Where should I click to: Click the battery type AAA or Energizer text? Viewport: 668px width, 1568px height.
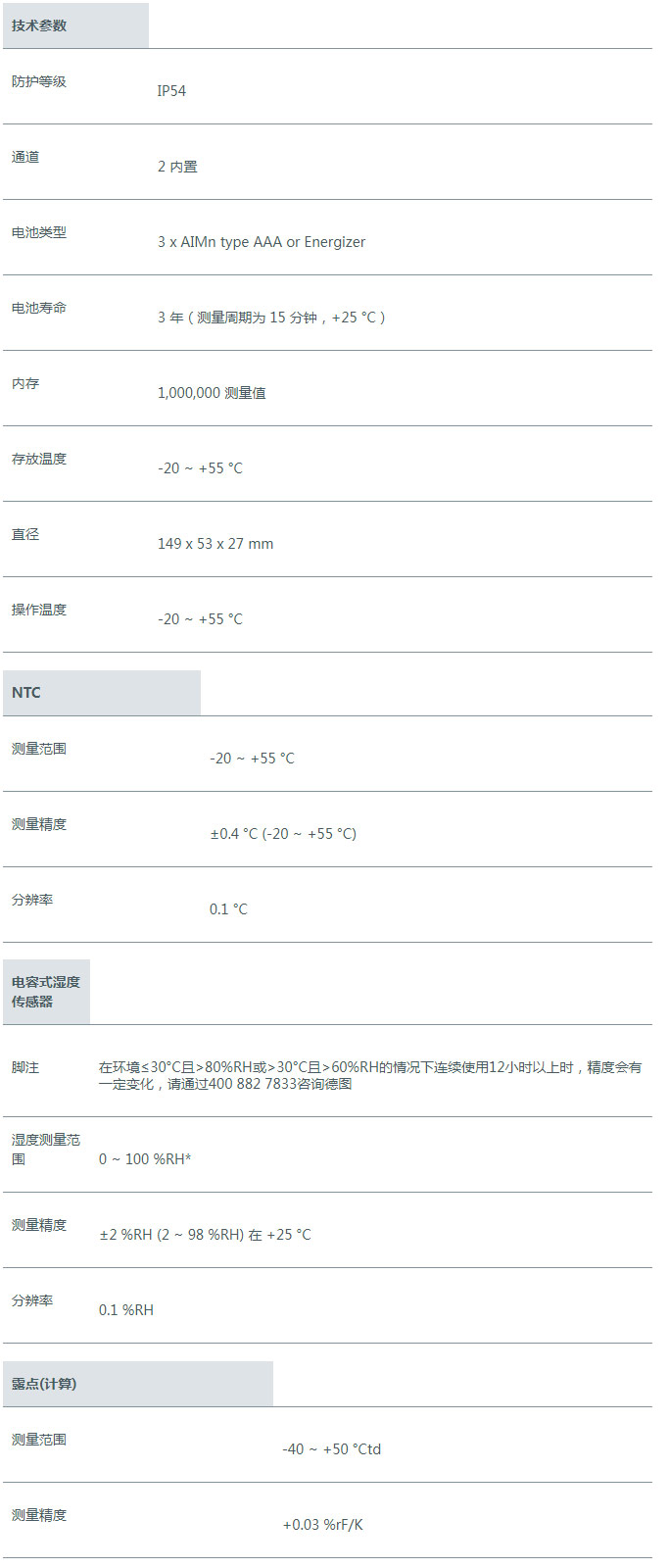tap(262, 242)
